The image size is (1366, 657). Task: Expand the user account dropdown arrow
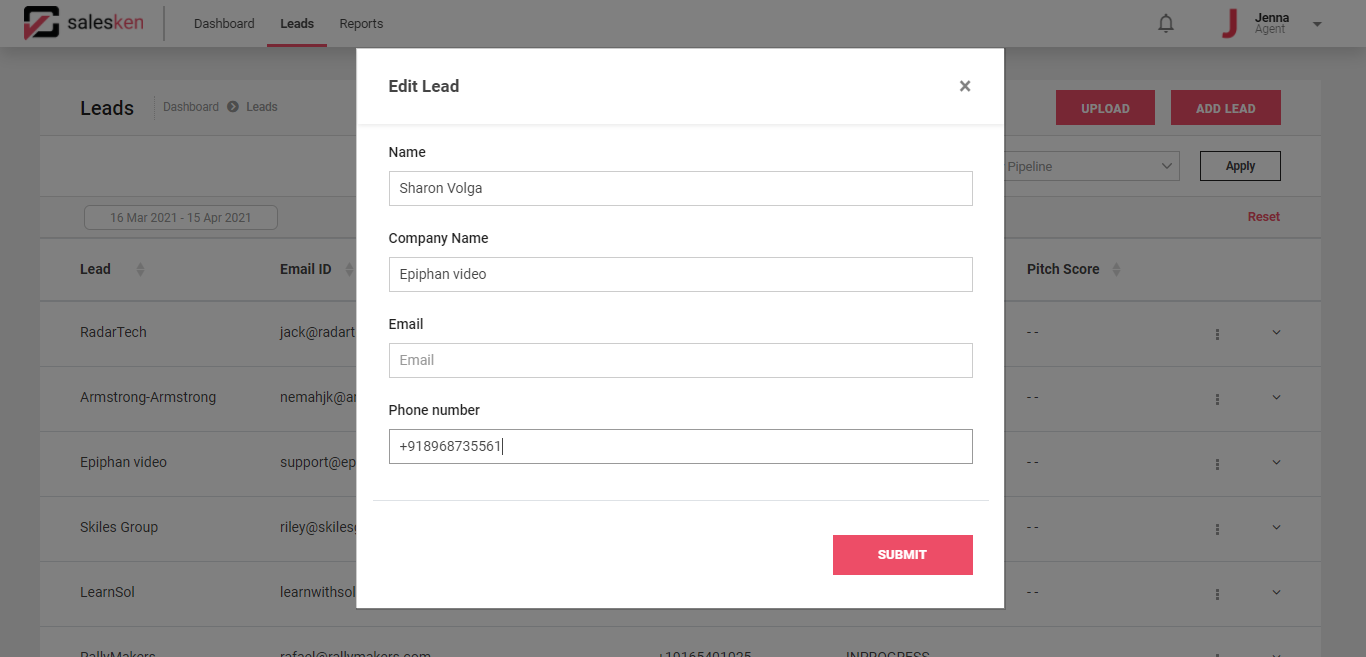(1317, 24)
